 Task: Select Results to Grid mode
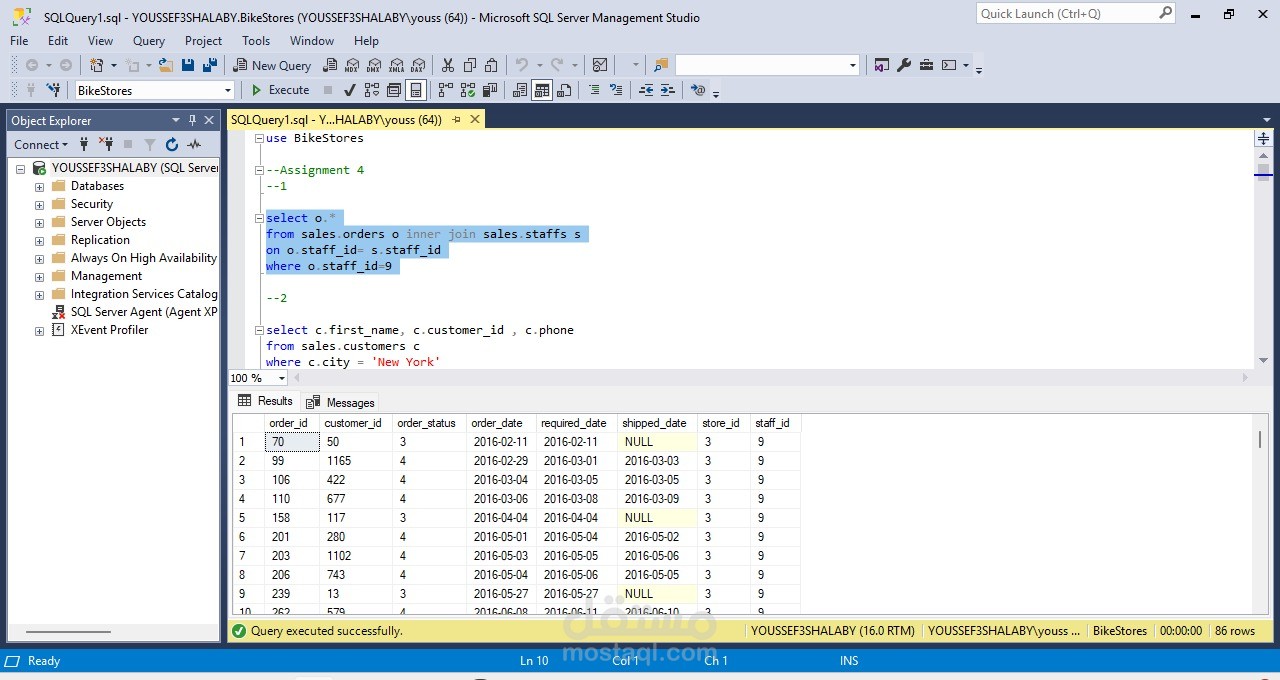tap(542, 90)
